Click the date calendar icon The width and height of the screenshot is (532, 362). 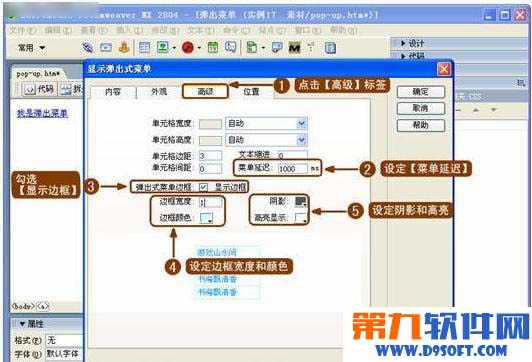pos(213,47)
